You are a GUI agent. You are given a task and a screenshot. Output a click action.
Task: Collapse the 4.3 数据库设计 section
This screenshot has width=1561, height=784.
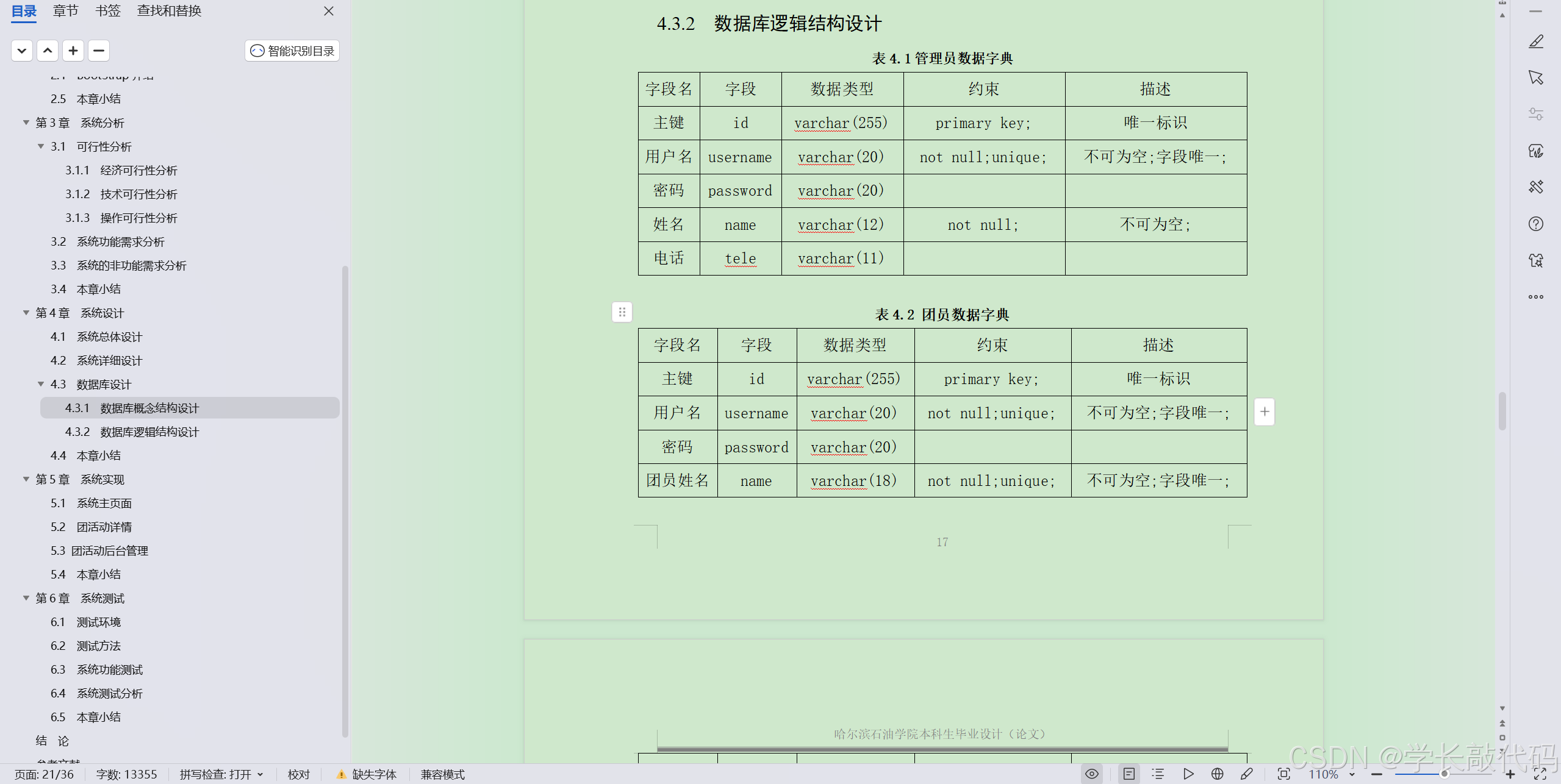[x=40, y=384]
